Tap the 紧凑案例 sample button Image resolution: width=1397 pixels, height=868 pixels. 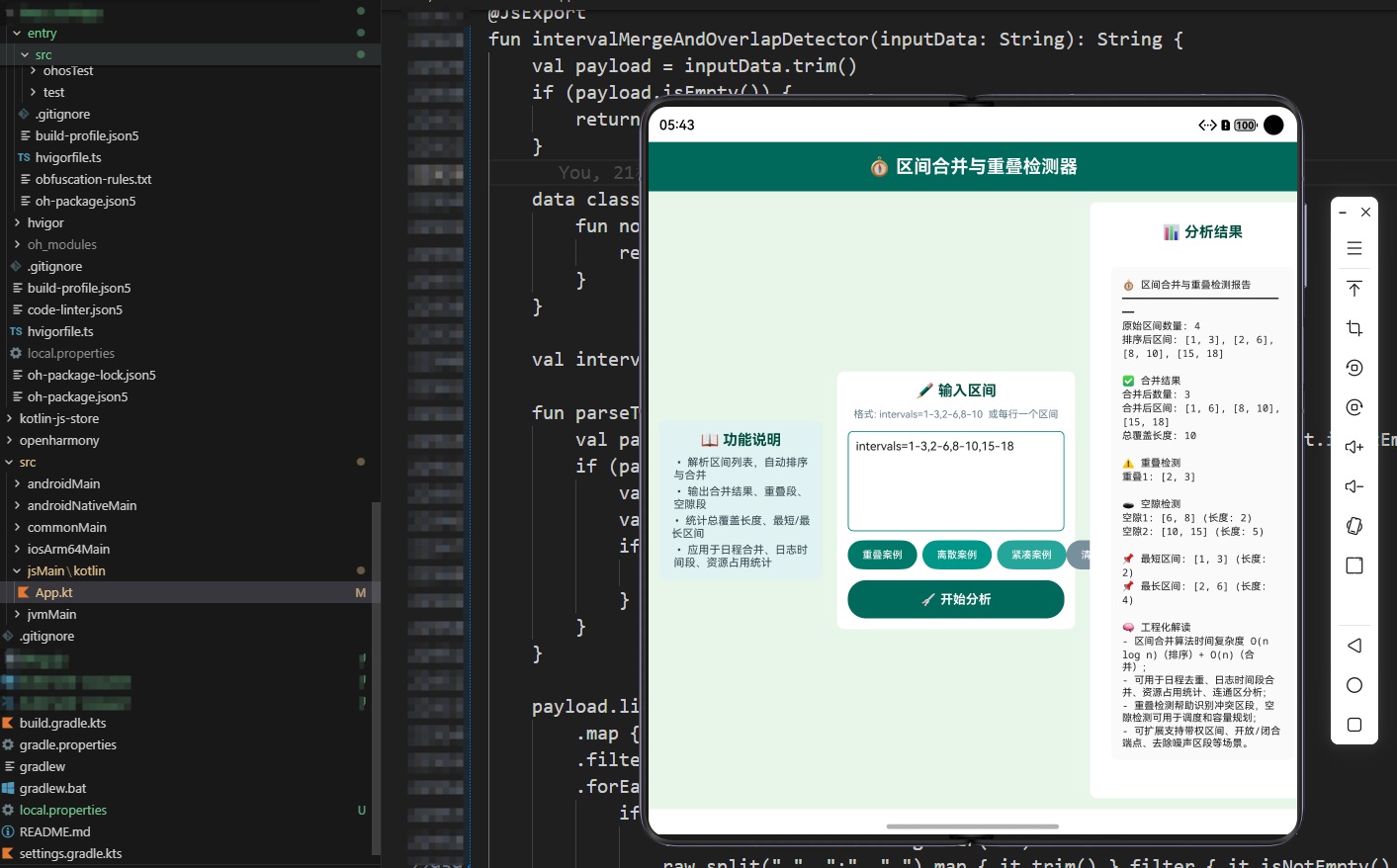(x=1031, y=555)
